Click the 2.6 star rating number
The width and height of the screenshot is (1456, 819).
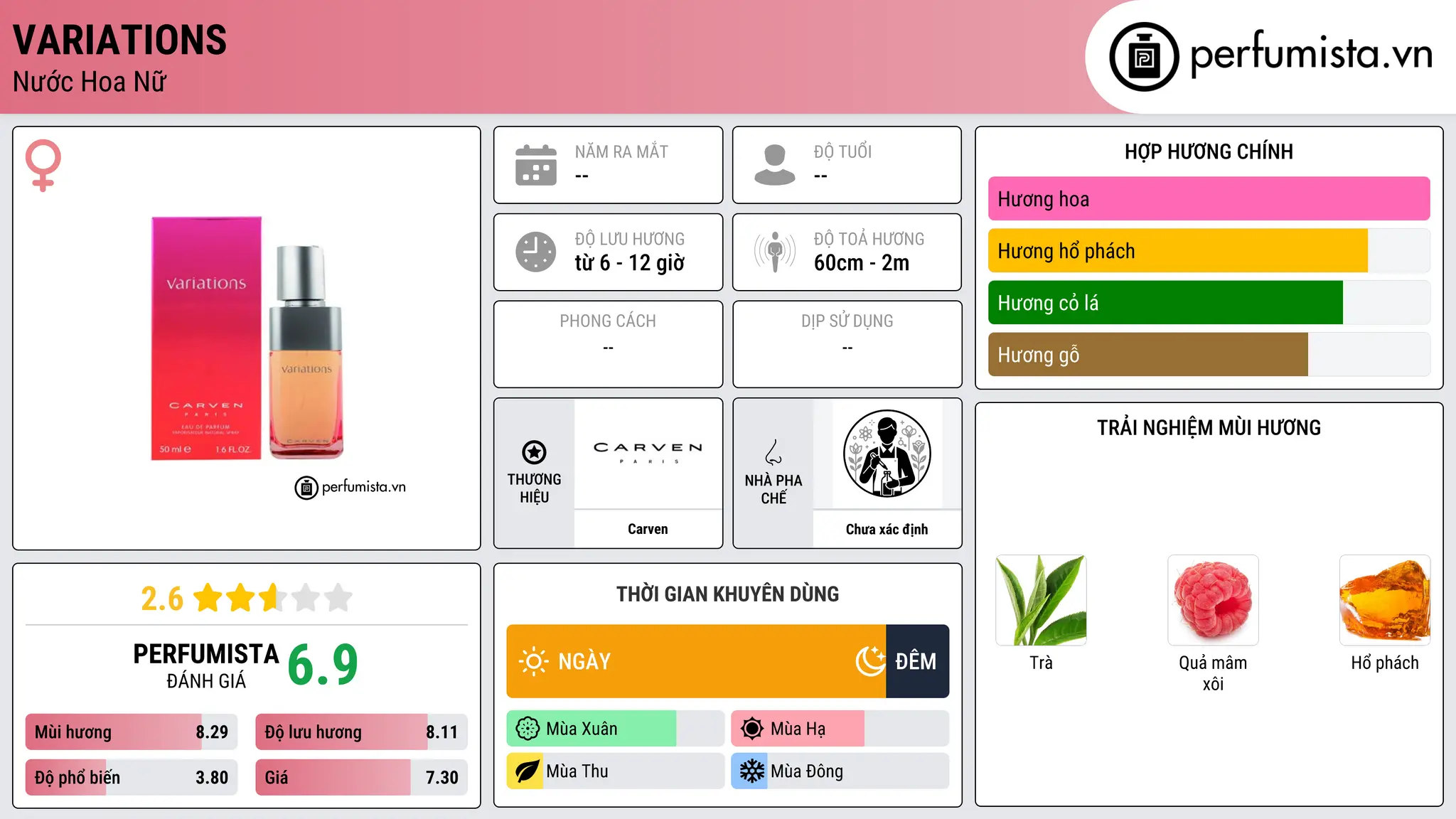pos(162,599)
